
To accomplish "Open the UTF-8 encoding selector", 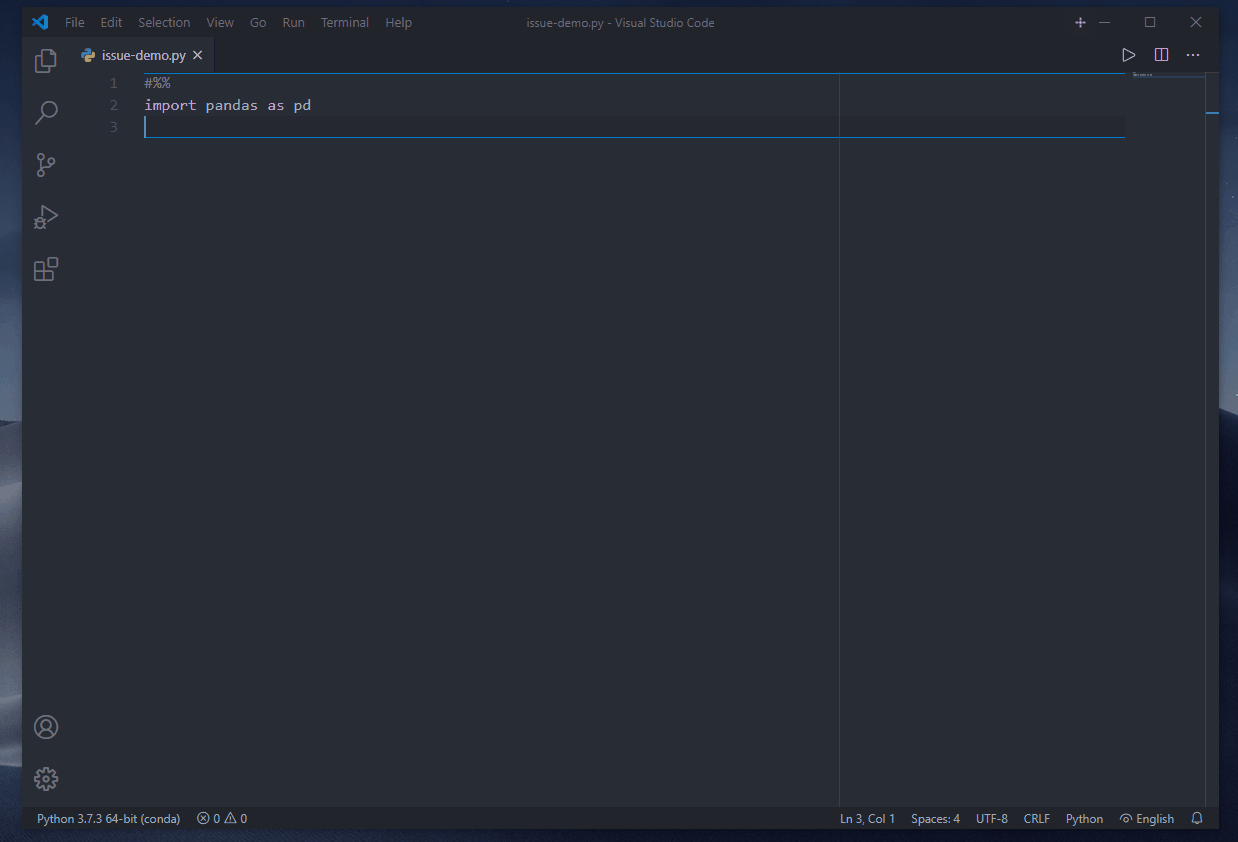I will point(991,818).
